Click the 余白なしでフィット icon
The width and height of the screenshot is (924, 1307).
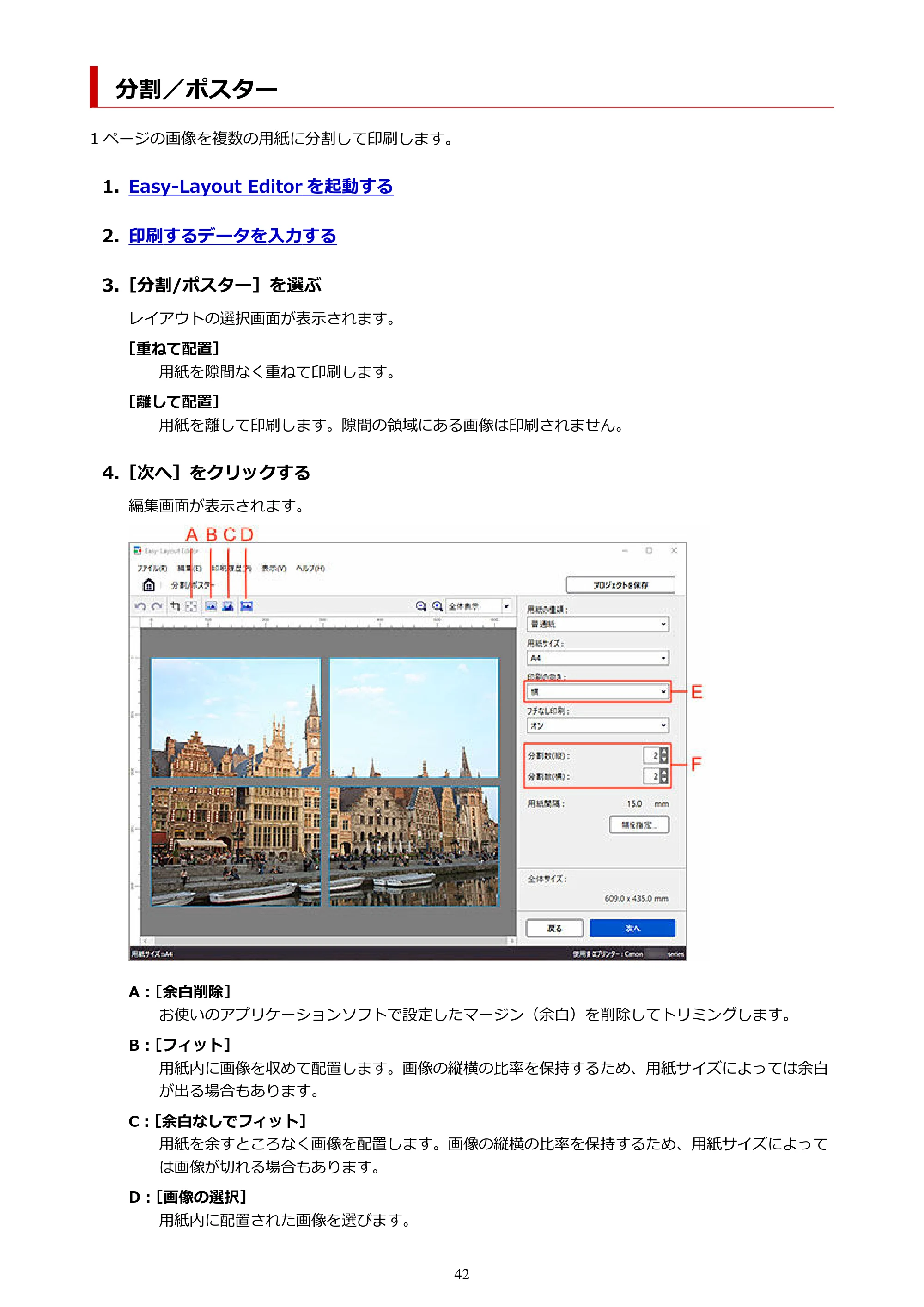point(228,606)
